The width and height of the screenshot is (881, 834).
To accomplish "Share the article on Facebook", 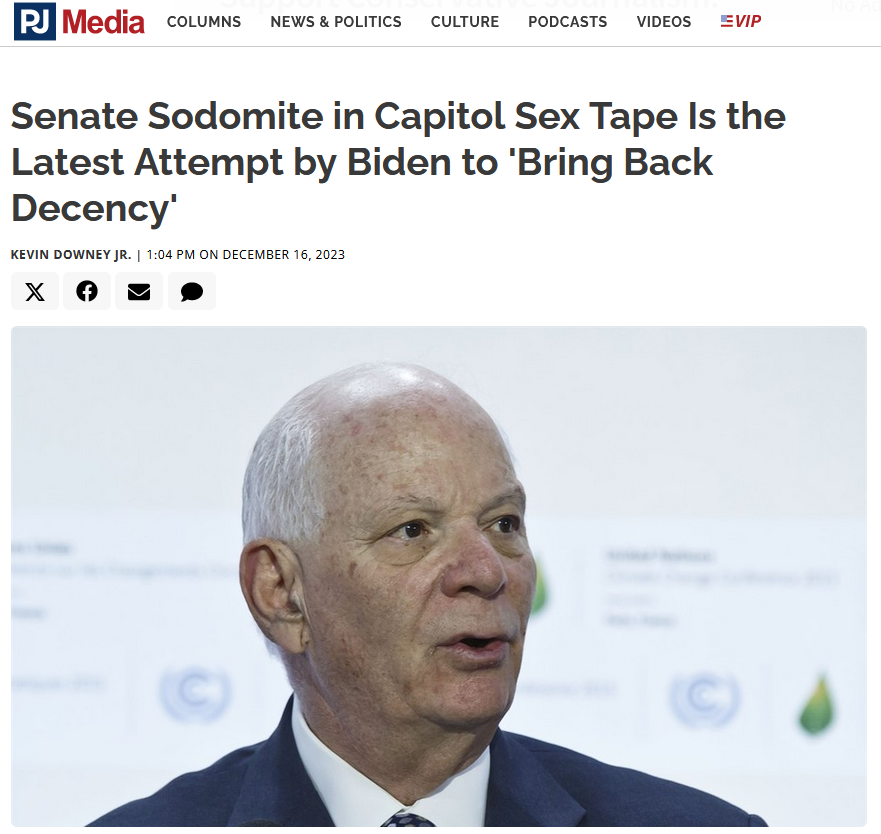I will pyautogui.click(x=87, y=292).
